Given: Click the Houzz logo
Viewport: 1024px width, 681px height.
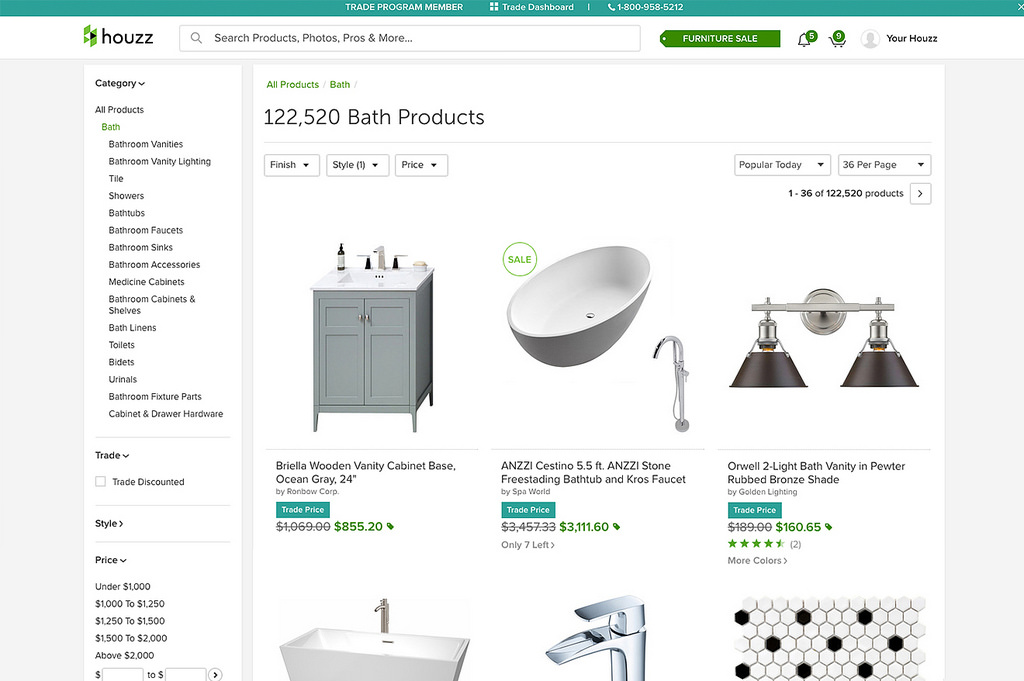Looking at the screenshot, I should pyautogui.click(x=118, y=37).
